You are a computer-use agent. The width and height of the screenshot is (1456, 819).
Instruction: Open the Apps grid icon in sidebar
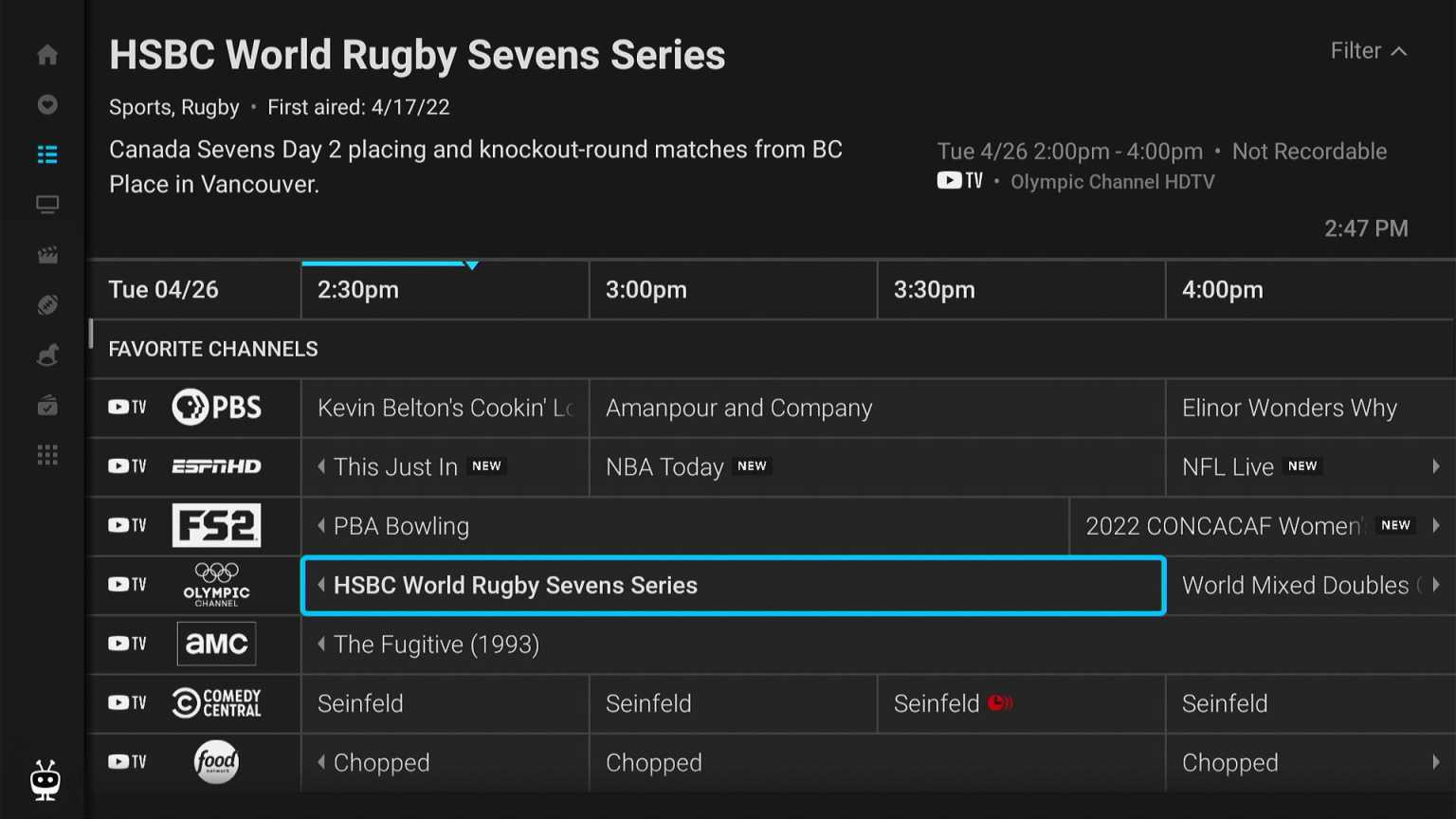46,455
